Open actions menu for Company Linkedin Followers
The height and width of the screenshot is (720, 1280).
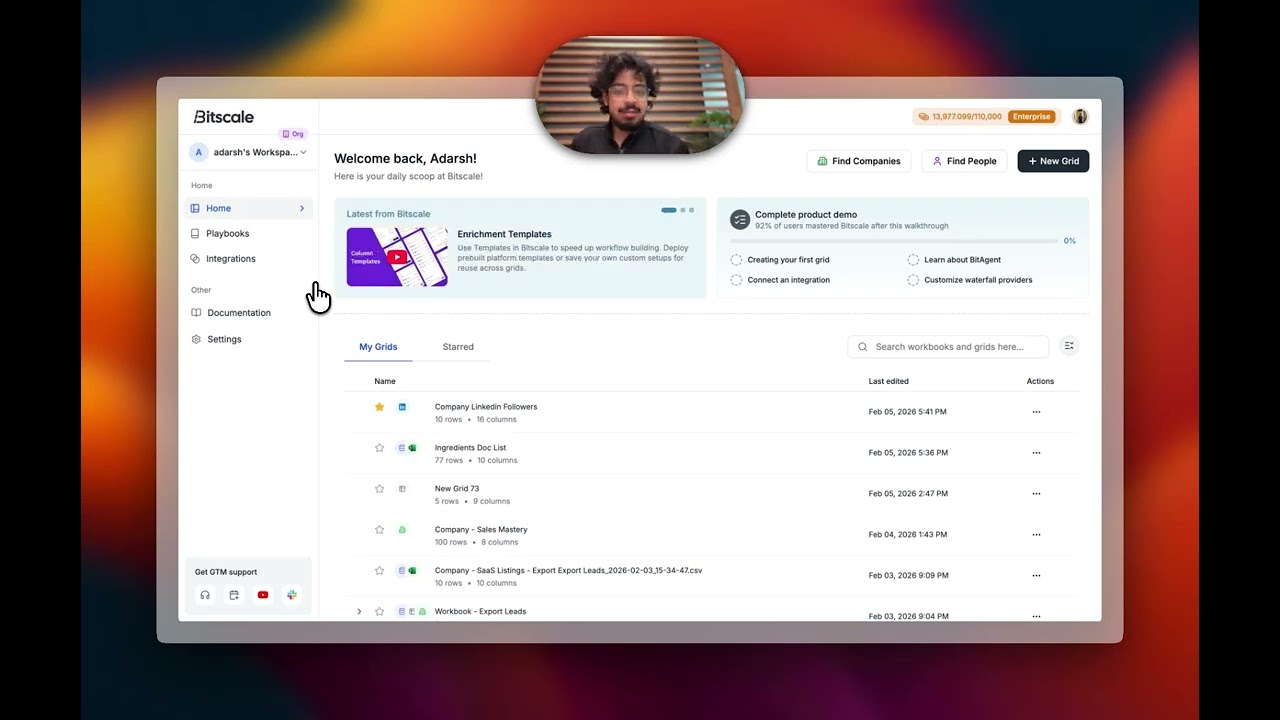pos(1036,412)
